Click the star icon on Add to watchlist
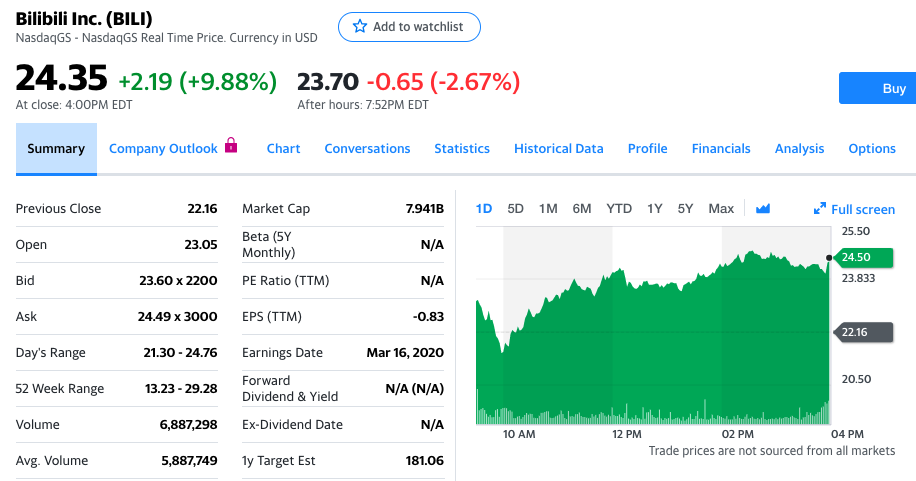The image size is (916, 481). click(360, 26)
